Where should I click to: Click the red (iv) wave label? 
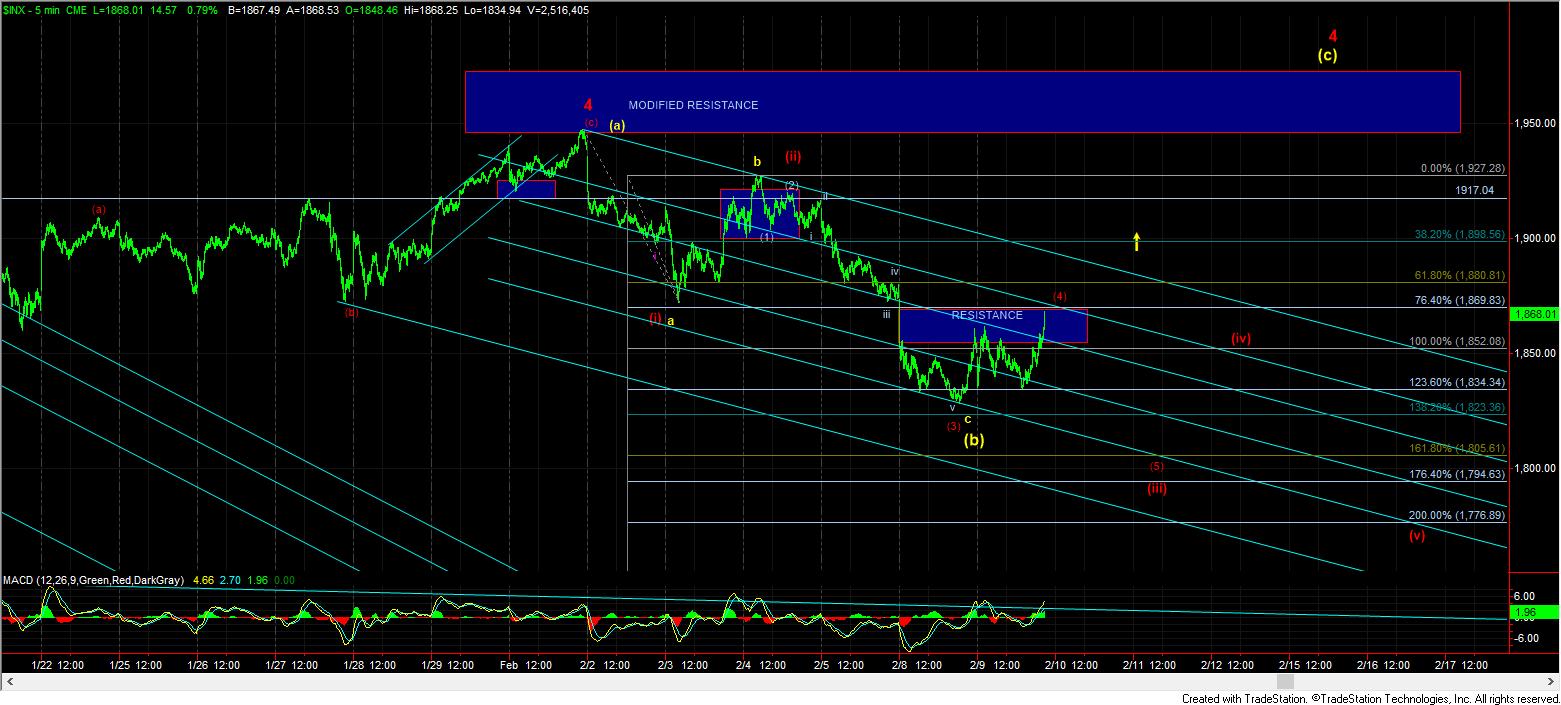[1241, 338]
